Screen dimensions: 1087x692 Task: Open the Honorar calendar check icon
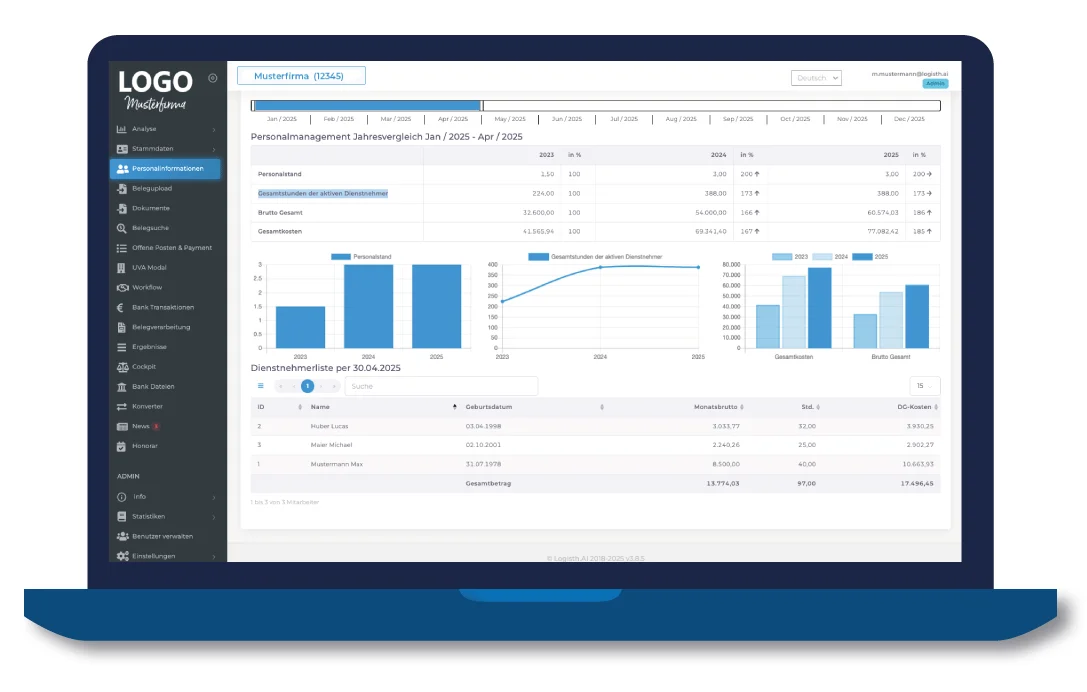click(x=121, y=447)
